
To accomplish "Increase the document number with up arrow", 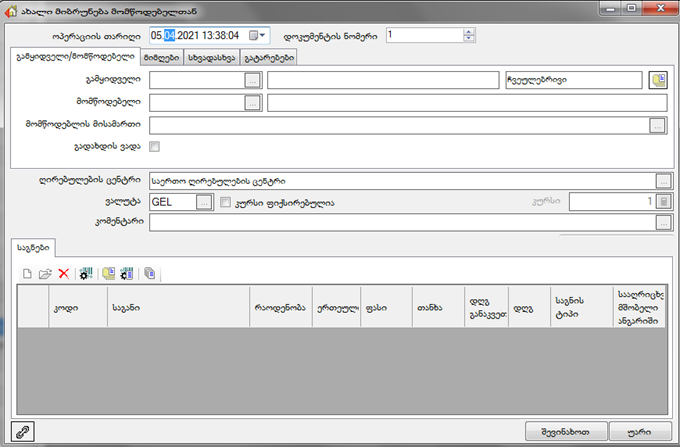I will [467, 31].
